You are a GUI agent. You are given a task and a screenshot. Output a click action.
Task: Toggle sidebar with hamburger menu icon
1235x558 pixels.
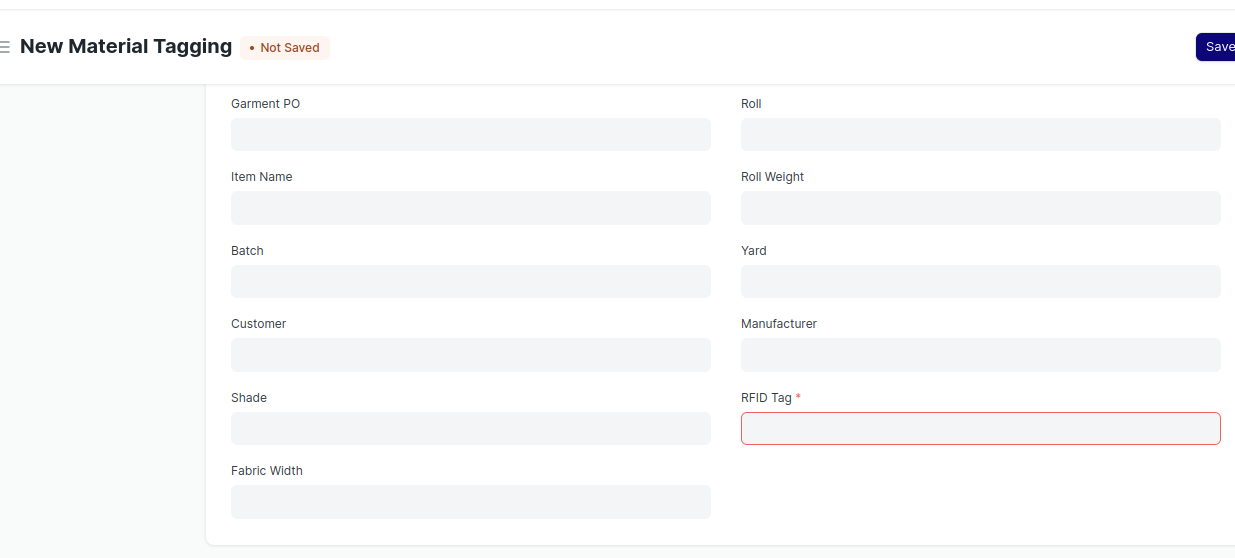pos(4,47)
